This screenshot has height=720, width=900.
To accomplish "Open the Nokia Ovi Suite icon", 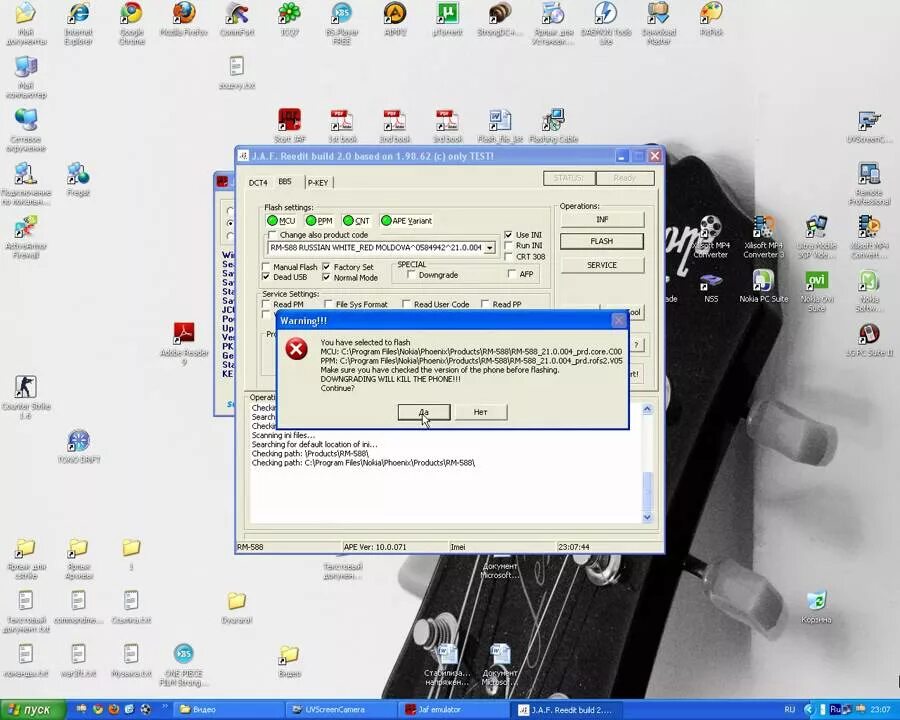I will click(x=816, y=291).
